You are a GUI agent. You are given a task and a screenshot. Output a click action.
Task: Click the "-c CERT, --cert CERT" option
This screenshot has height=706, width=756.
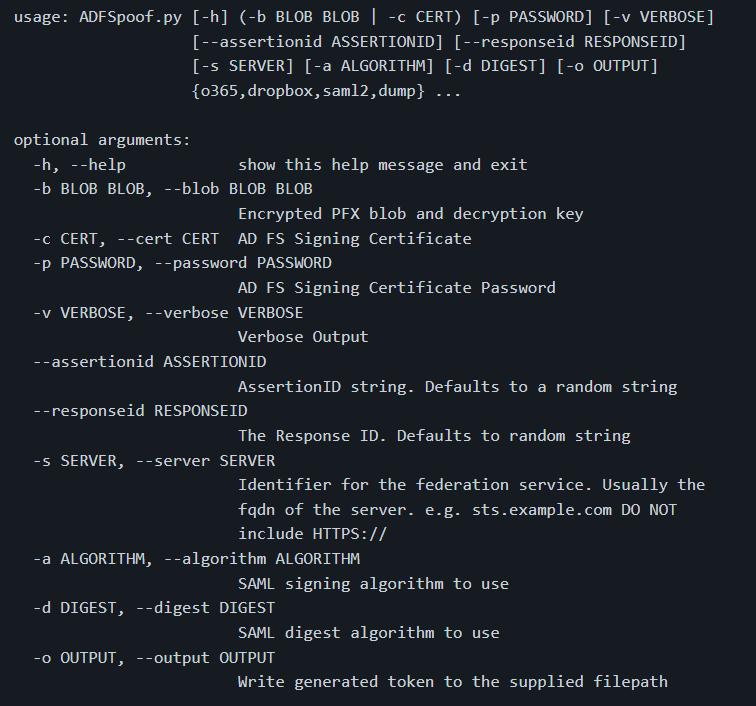point(126,239)
